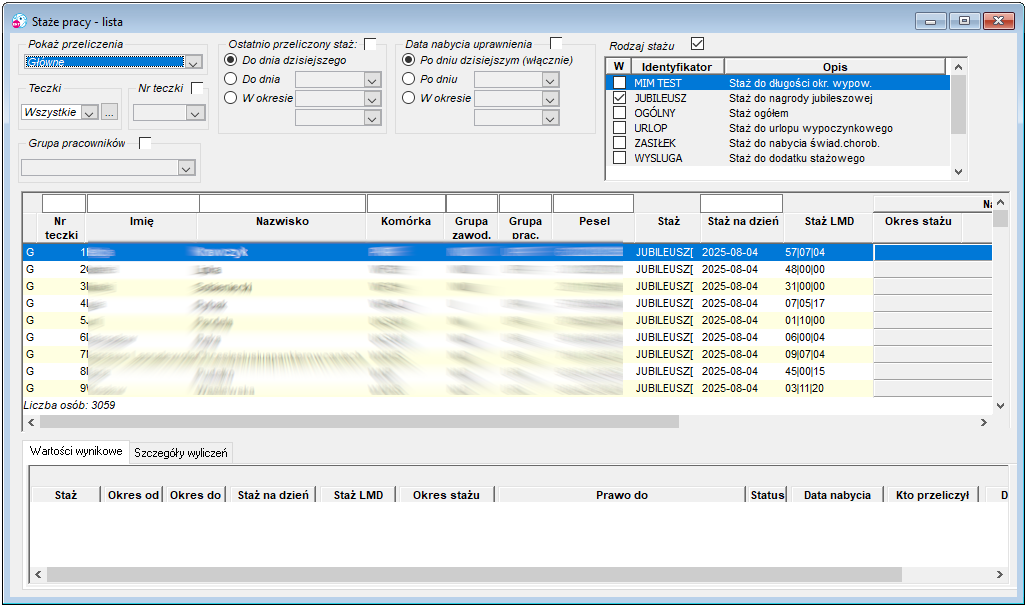This screenshot has width=1026, height=606.
Task: Click the Kto przeliczył column header
Action: pyautogui.click(x=932, y=495)
